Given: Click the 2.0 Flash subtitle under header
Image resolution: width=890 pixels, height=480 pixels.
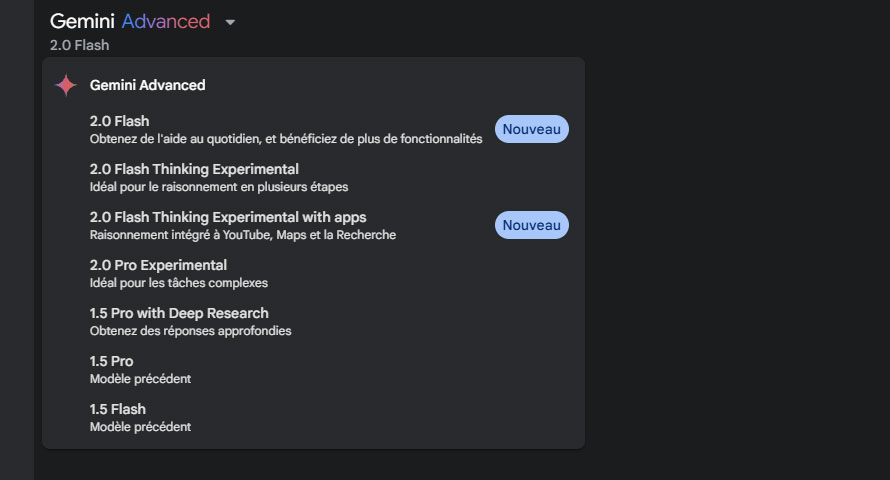Looking at the screenshot, I should tap(79, 45).
